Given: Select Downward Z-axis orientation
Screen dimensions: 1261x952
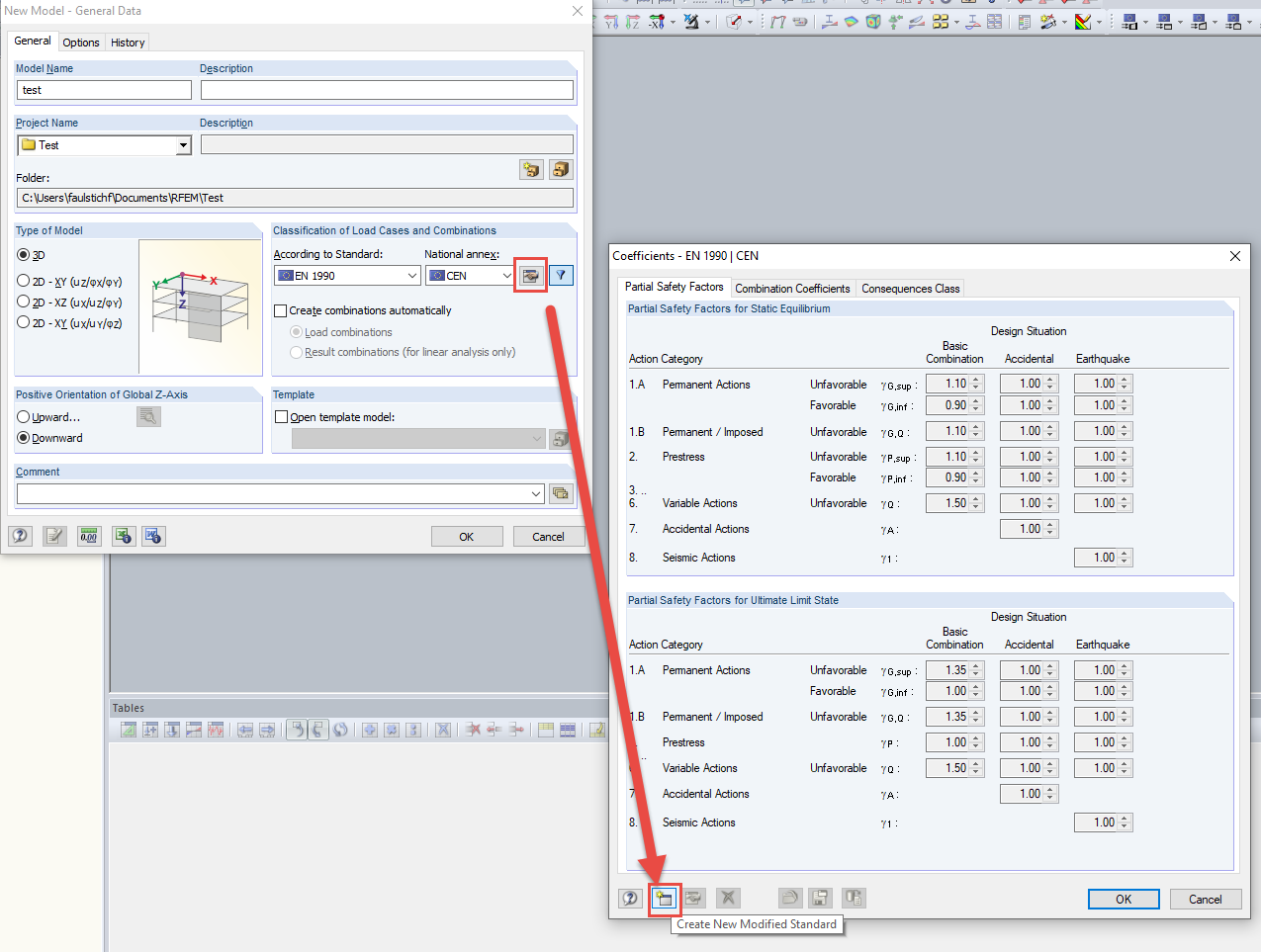Looking at the screenshot, I should pyautogui.click(x=24, y=438).
